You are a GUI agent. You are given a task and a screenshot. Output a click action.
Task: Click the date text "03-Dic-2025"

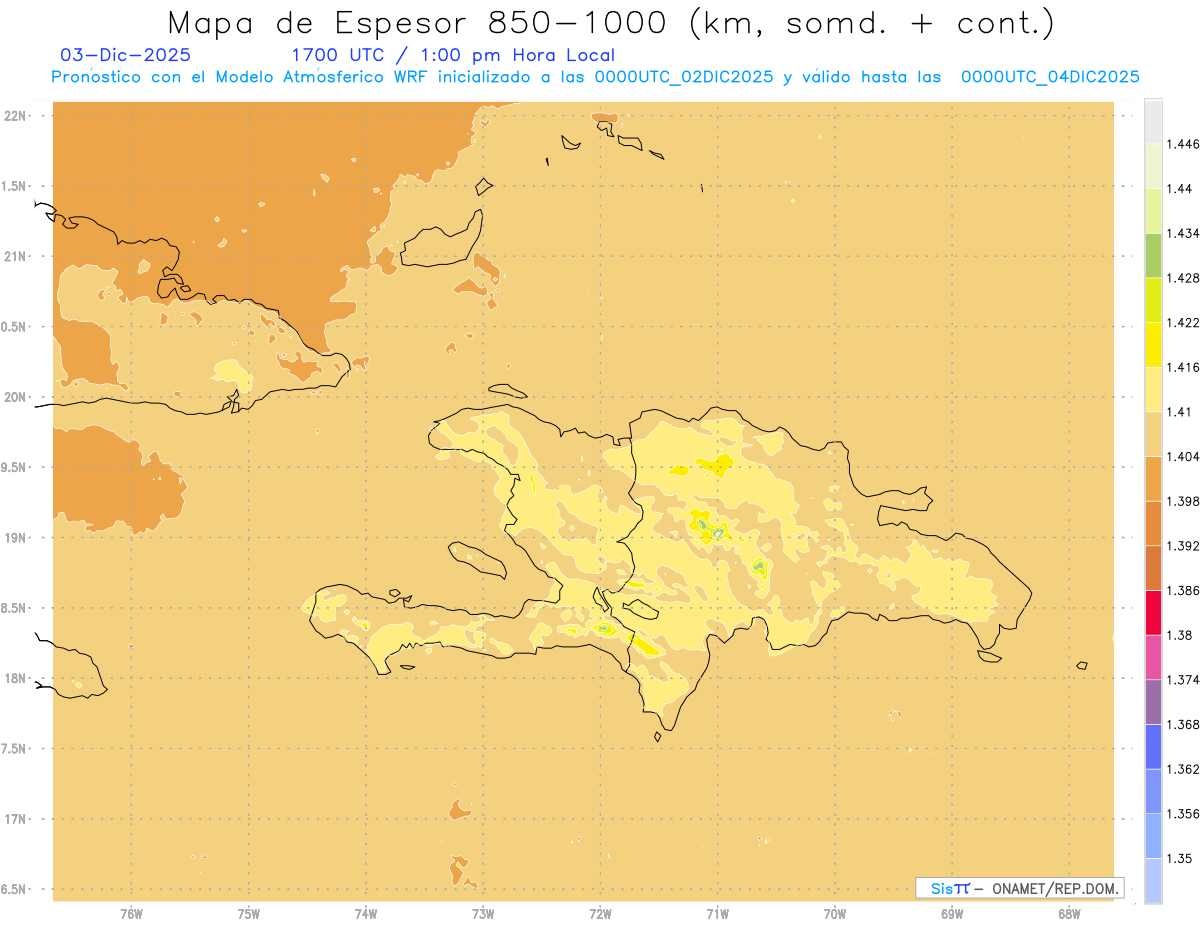(x=126, y=55)
